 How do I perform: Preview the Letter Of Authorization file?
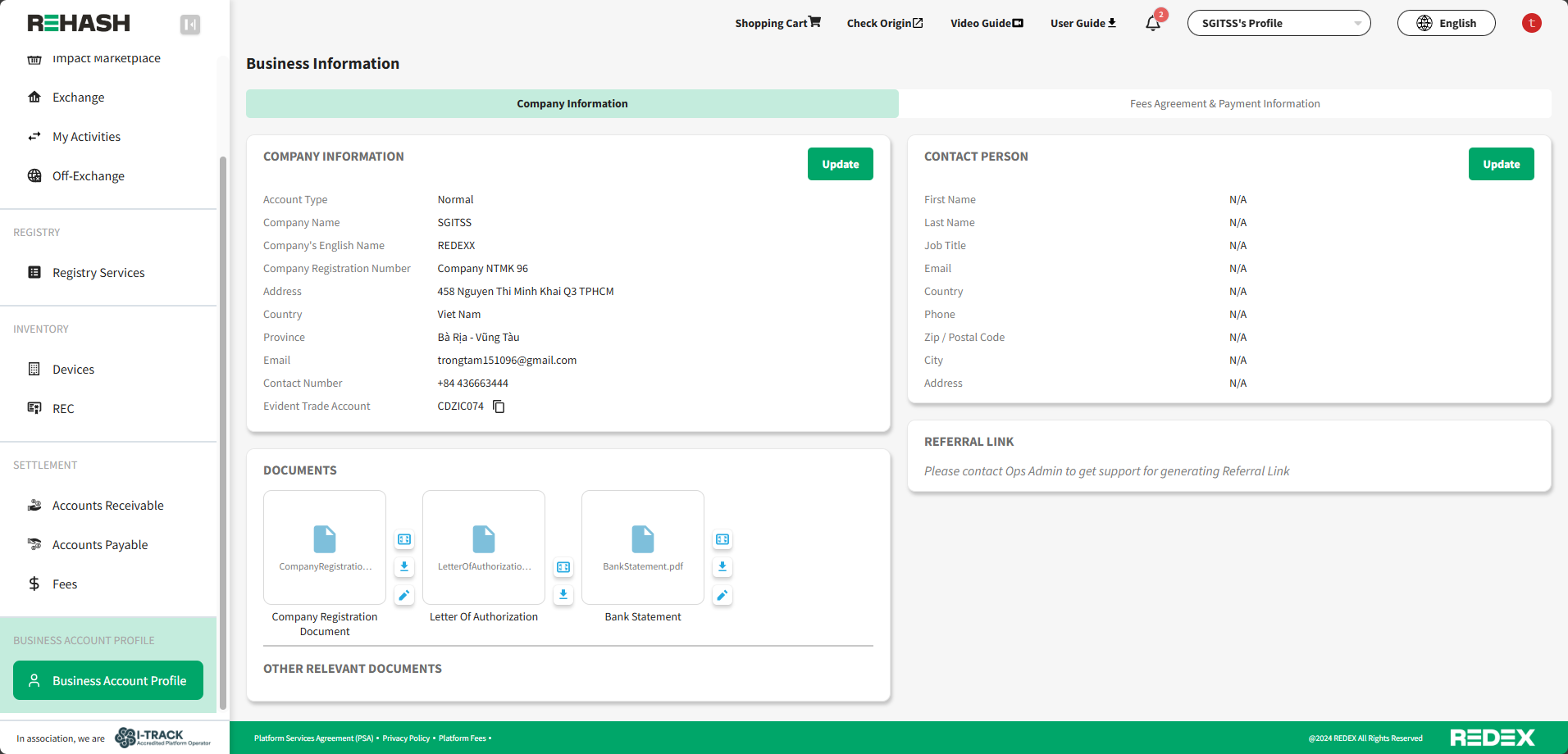tap(563, 567)
